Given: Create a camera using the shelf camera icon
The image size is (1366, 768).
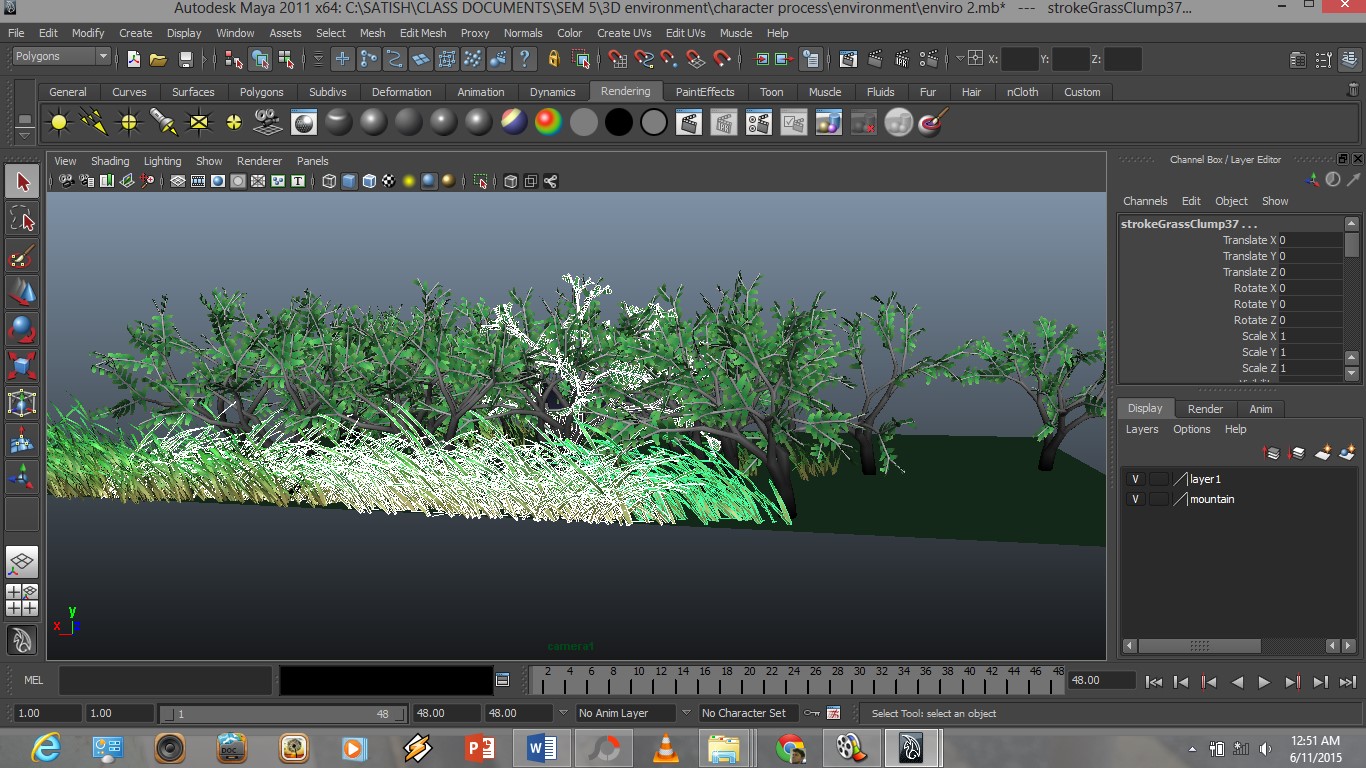Looking at the screenshot, I should click(267, 123).
